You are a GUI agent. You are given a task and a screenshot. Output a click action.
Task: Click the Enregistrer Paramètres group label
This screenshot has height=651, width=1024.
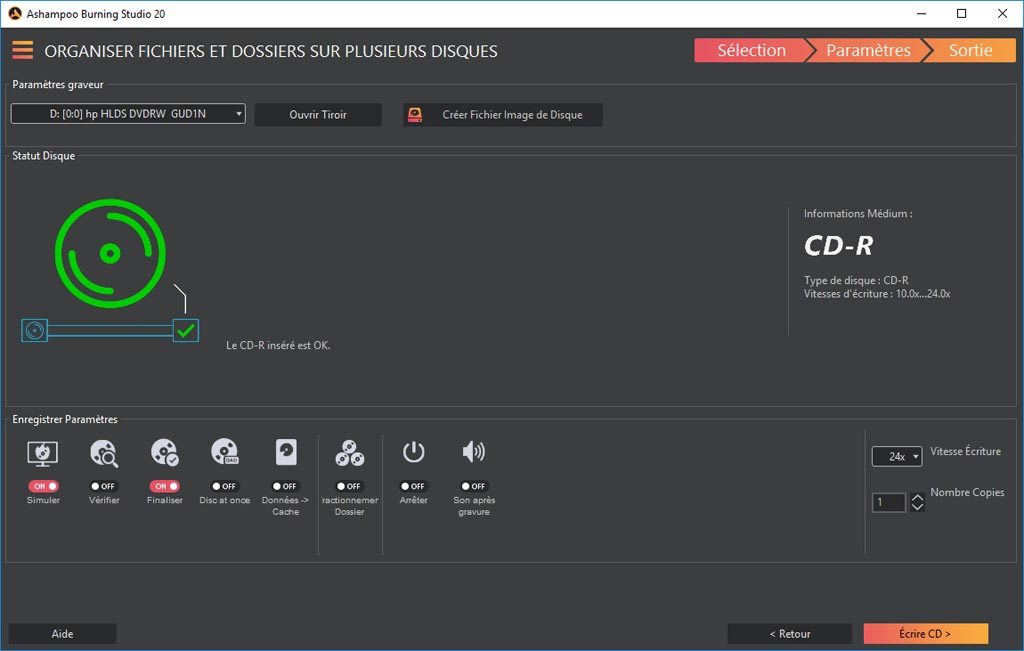click(65, 419)
